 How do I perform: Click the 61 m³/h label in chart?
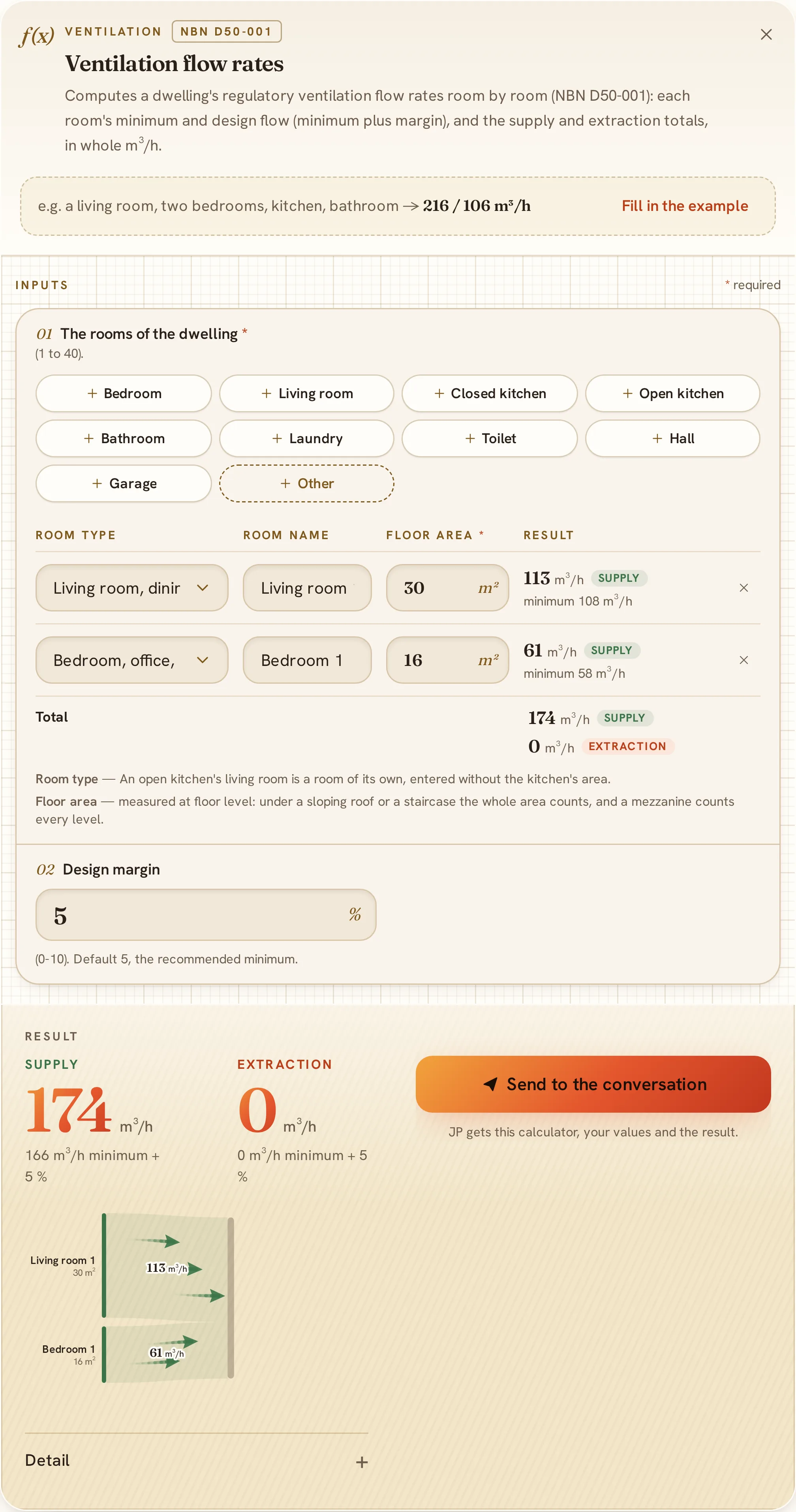tap(167, 1353)
